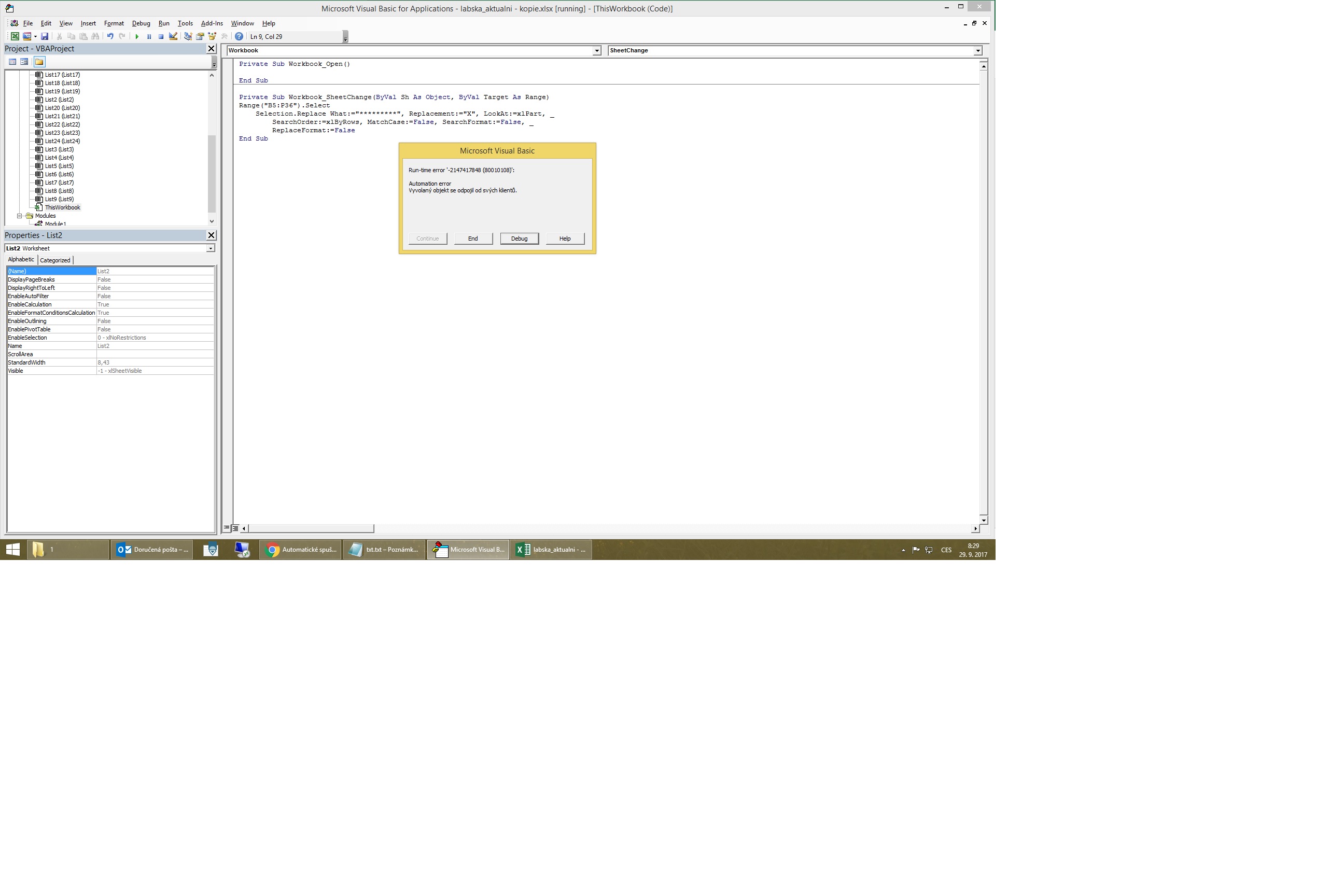Open Project Explorer from the toolbar icon
Screen dimensions: 1344x896
tap(188, 37)
